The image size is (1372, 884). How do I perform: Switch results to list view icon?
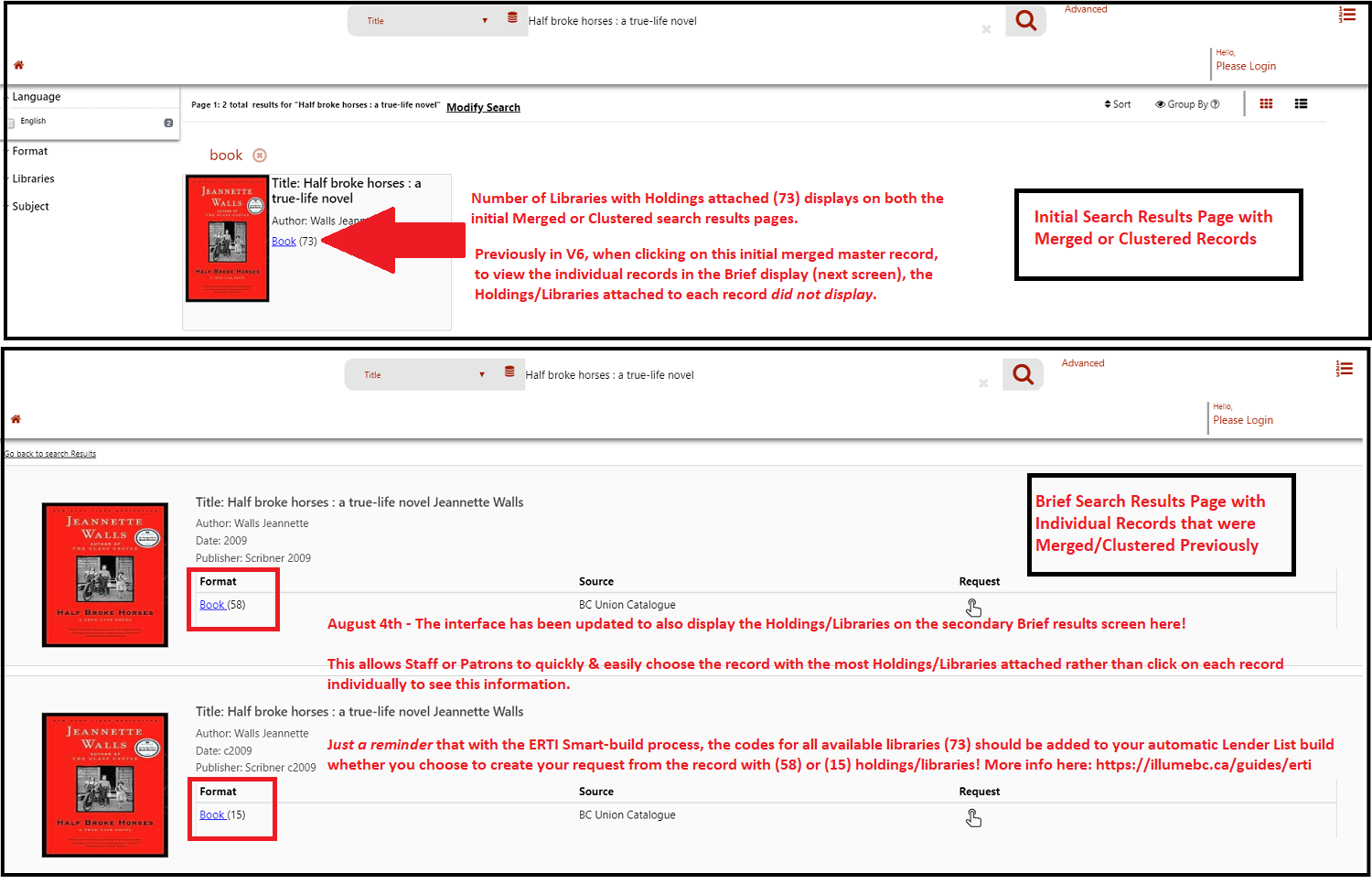point(1301,104)
